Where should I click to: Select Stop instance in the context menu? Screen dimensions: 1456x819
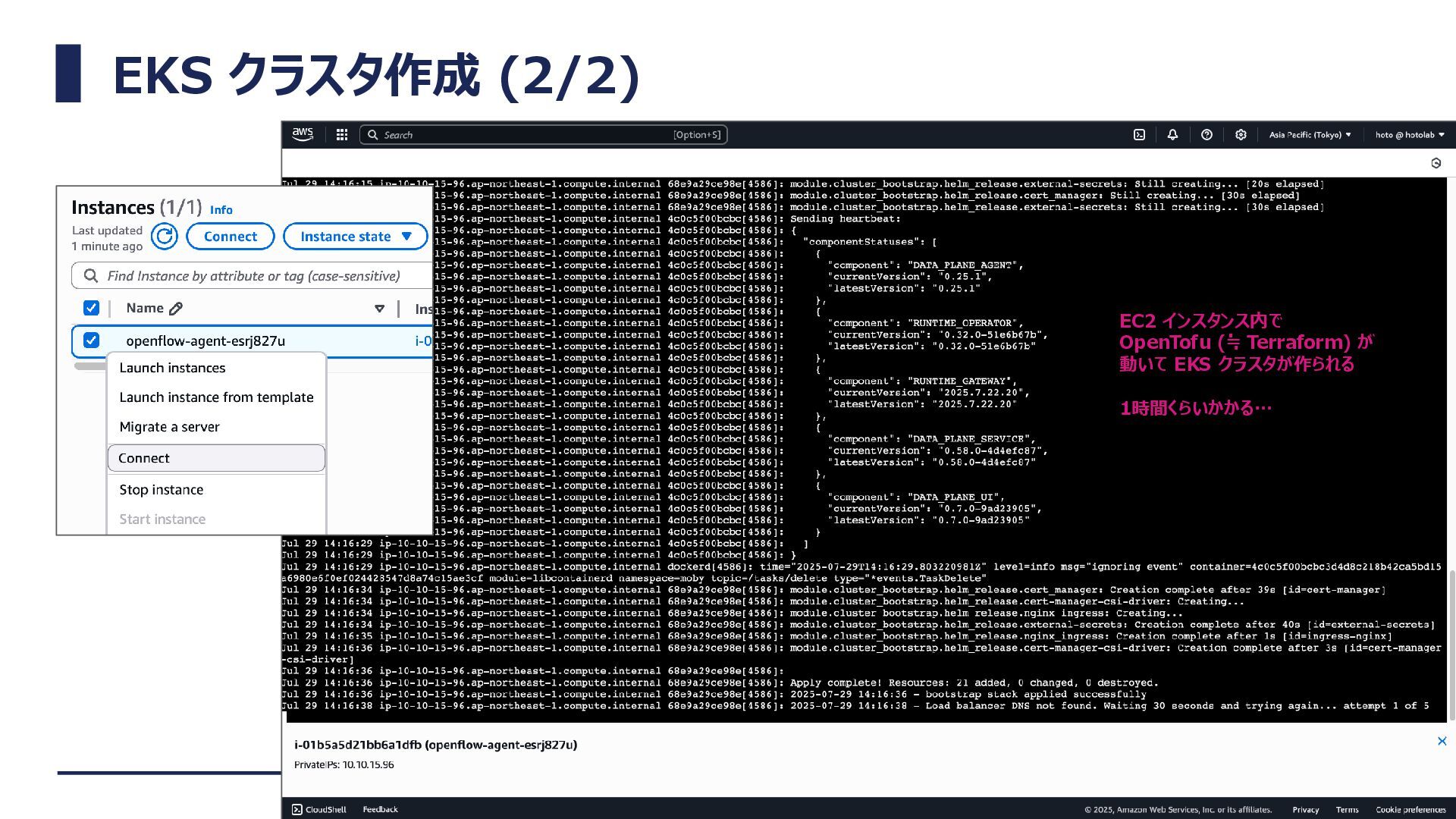point(162,490)
